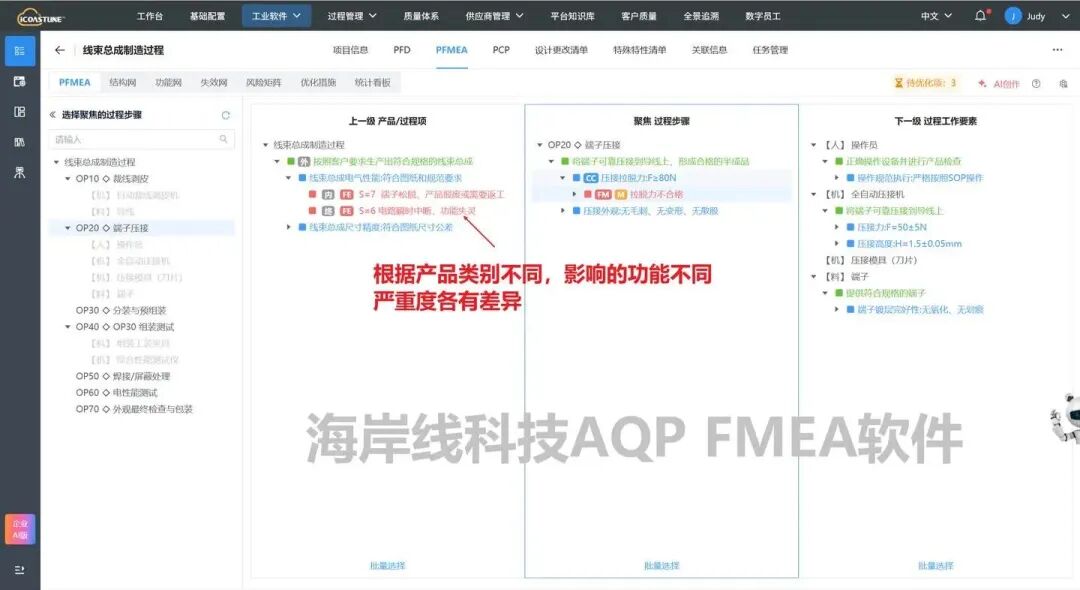Screen dimensions: 1080x590
Task: Open the 供应商管理 dropdown menu
Action: (495, 16)
